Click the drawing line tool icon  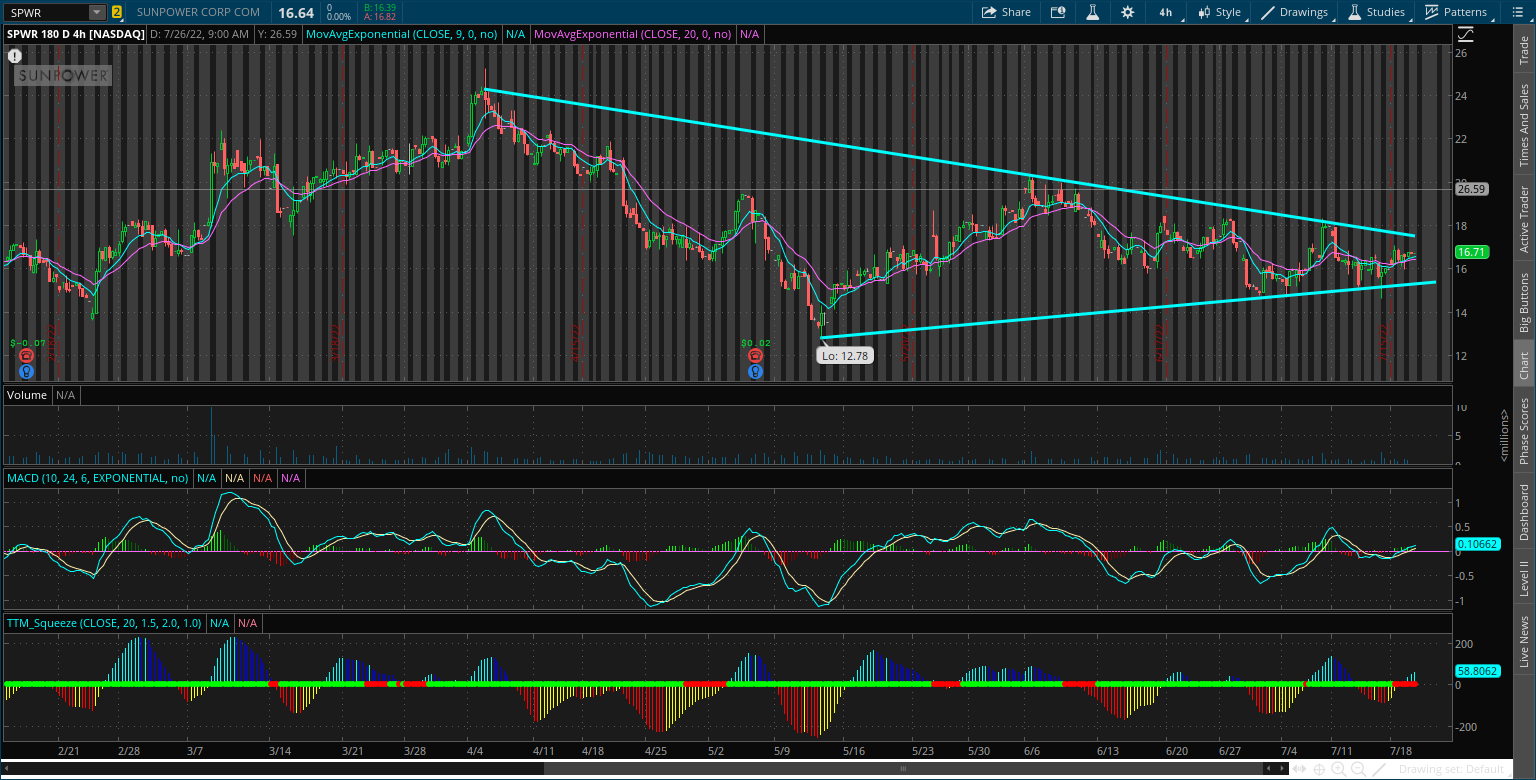point(1380,769)
